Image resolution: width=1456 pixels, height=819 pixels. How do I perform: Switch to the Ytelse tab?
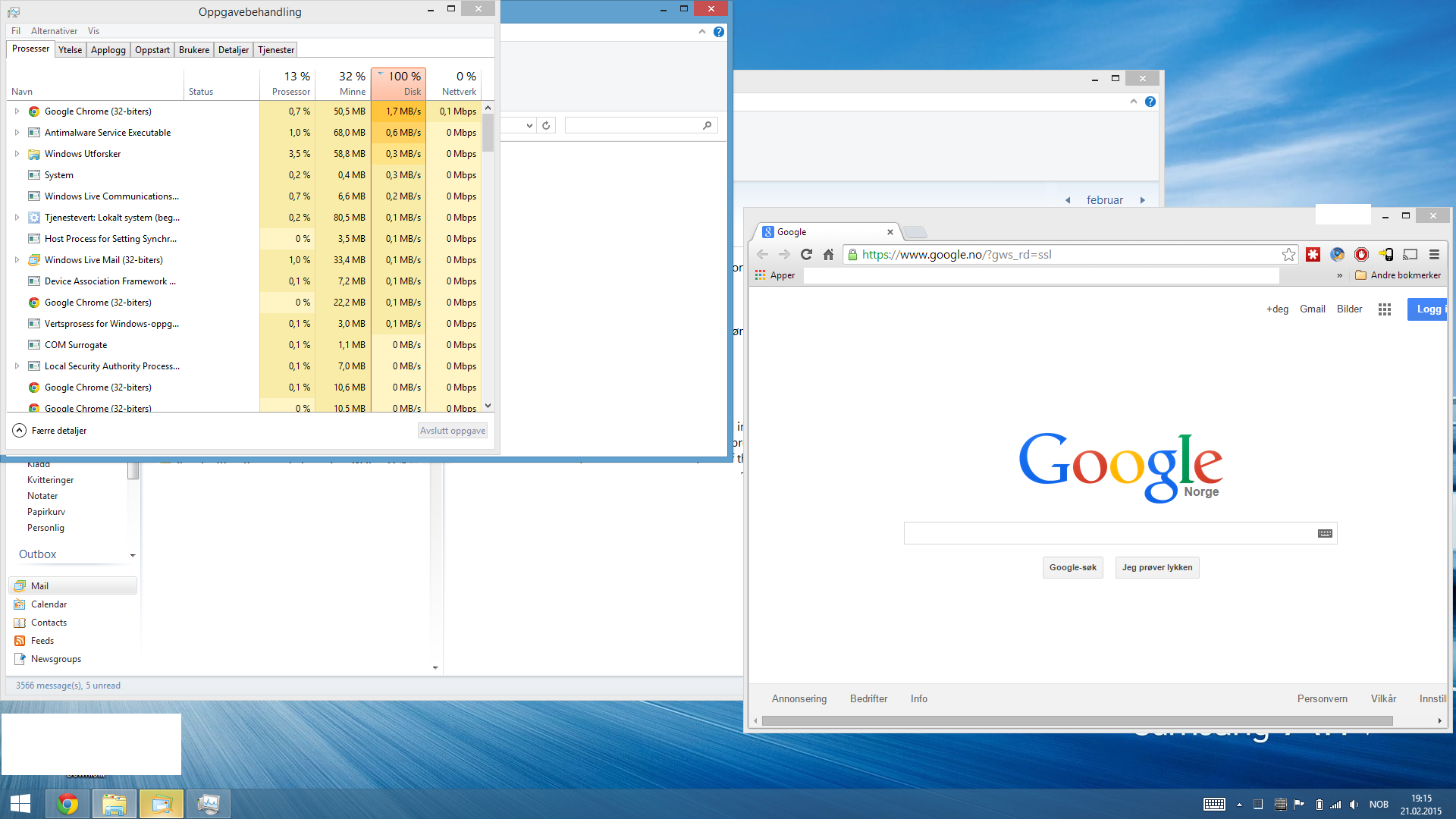pos(71,50)
